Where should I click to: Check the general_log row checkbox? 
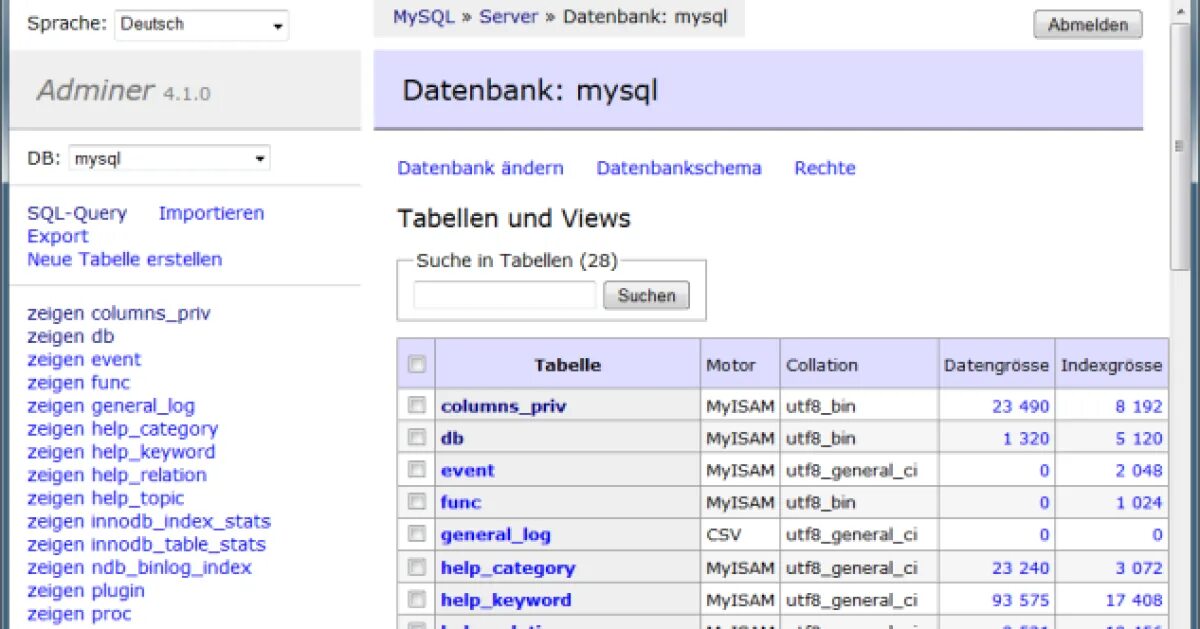point(417,535)
